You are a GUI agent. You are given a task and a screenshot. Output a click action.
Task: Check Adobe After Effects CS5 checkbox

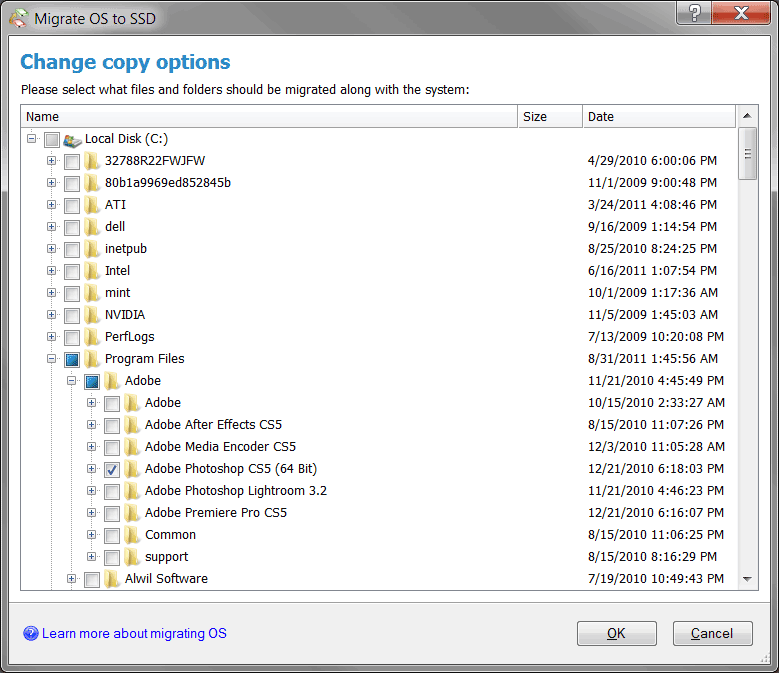point(112,426)
